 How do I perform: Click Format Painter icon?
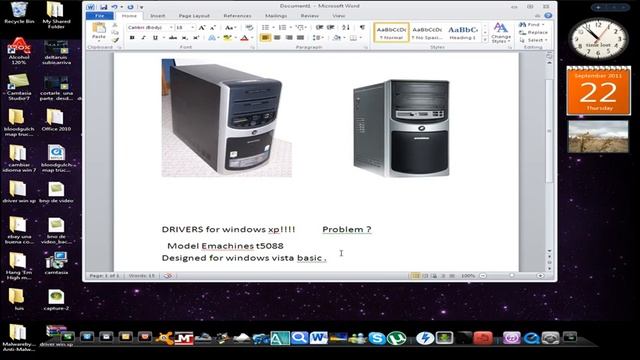pyautogui.click(x=116, y=40)
